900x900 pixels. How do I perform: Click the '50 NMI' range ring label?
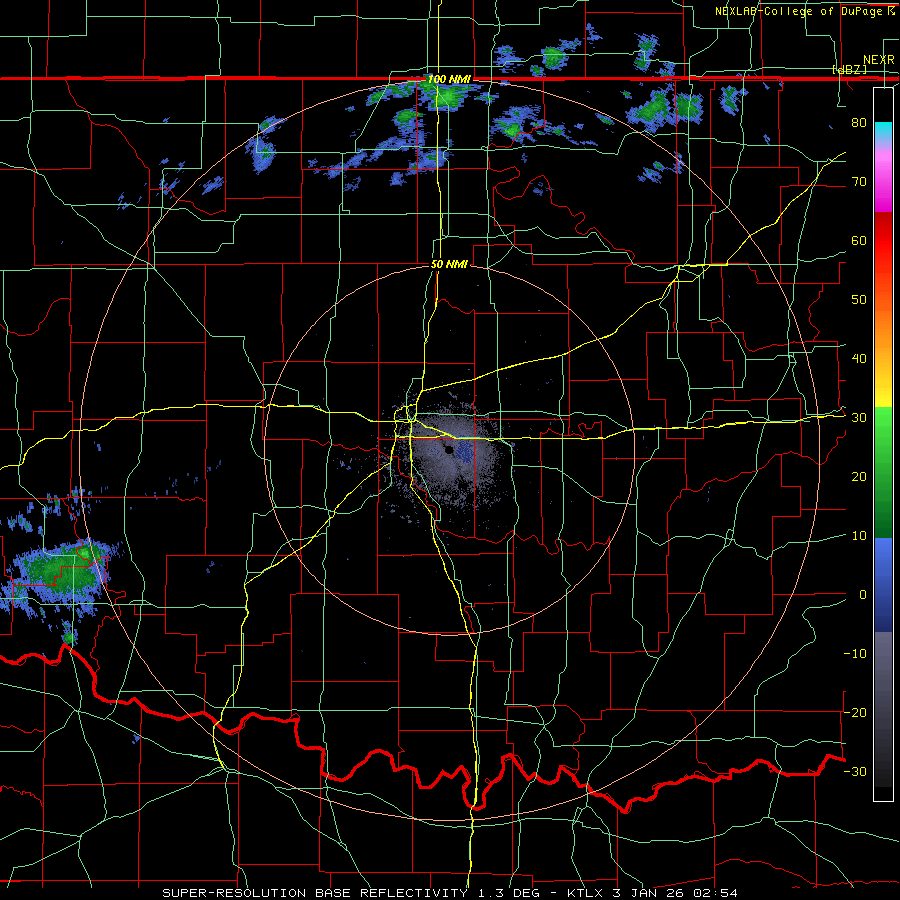coord(449,264)
